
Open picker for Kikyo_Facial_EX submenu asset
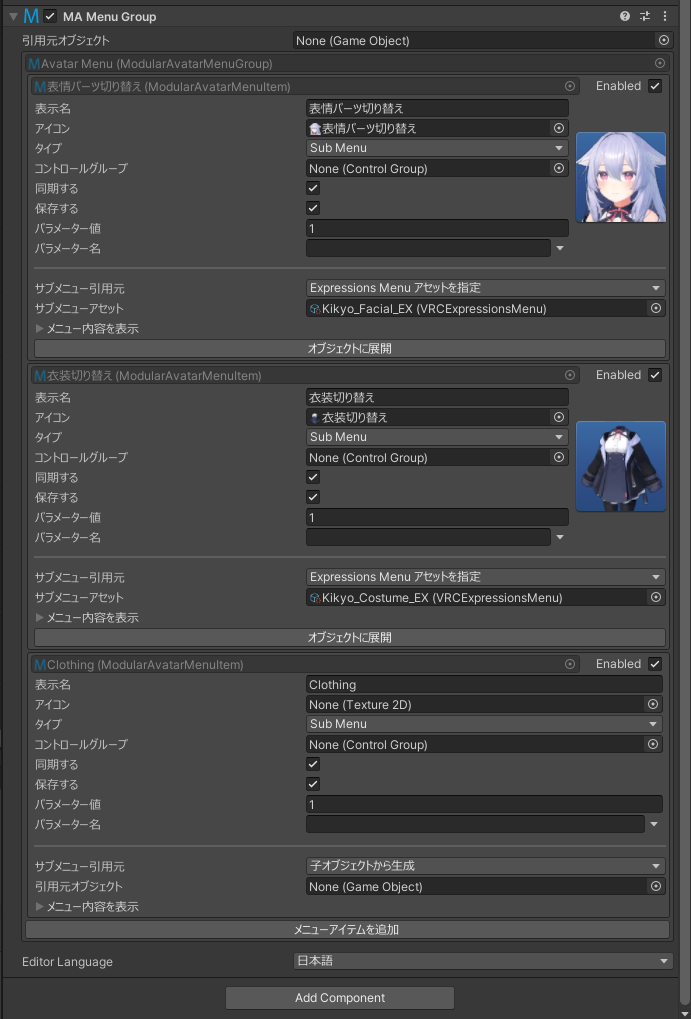click(x=656, y=308)
